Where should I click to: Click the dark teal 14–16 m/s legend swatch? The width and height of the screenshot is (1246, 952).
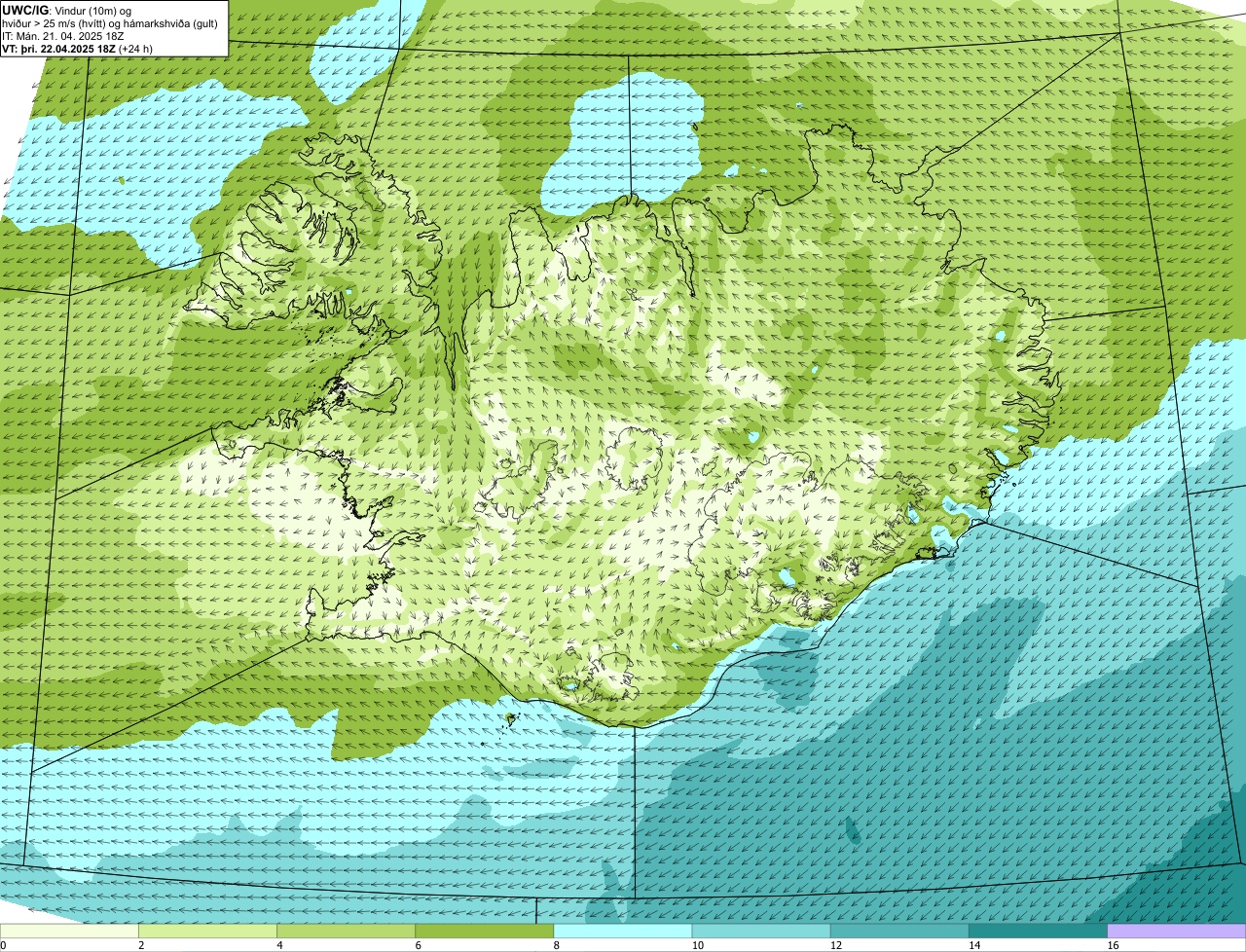tap(1038, 931)
